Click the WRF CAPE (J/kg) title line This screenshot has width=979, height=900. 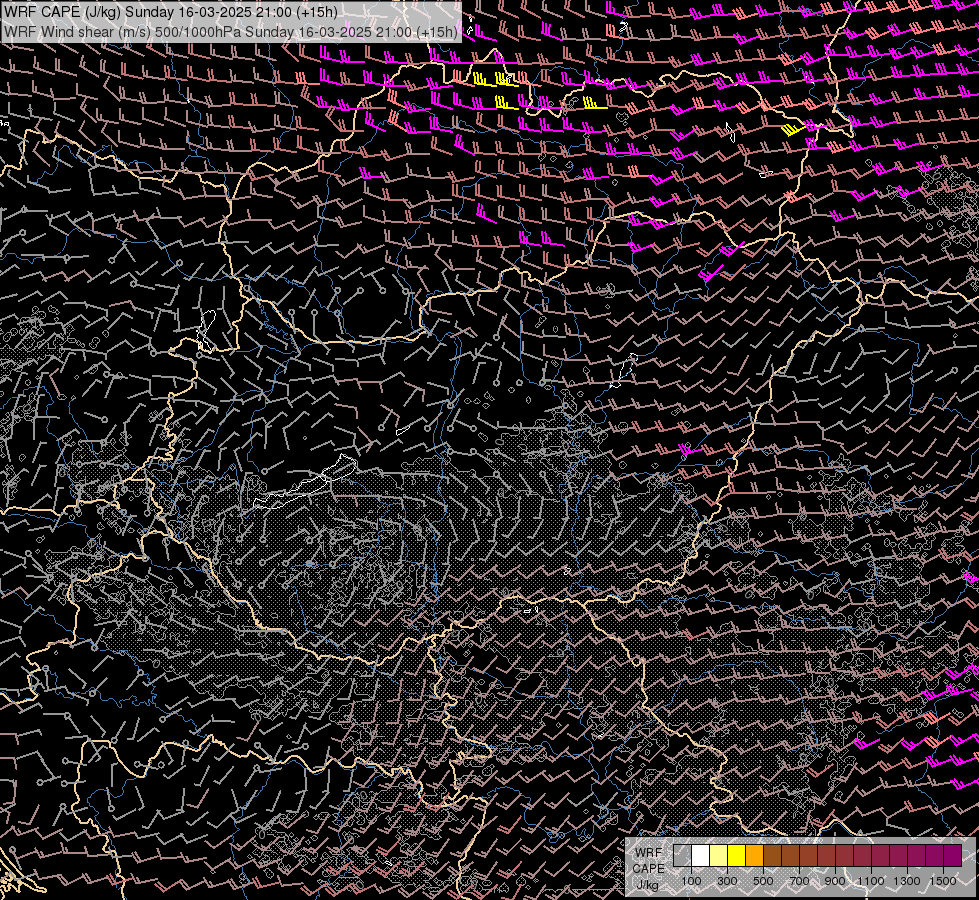click(x=170, y=12)
